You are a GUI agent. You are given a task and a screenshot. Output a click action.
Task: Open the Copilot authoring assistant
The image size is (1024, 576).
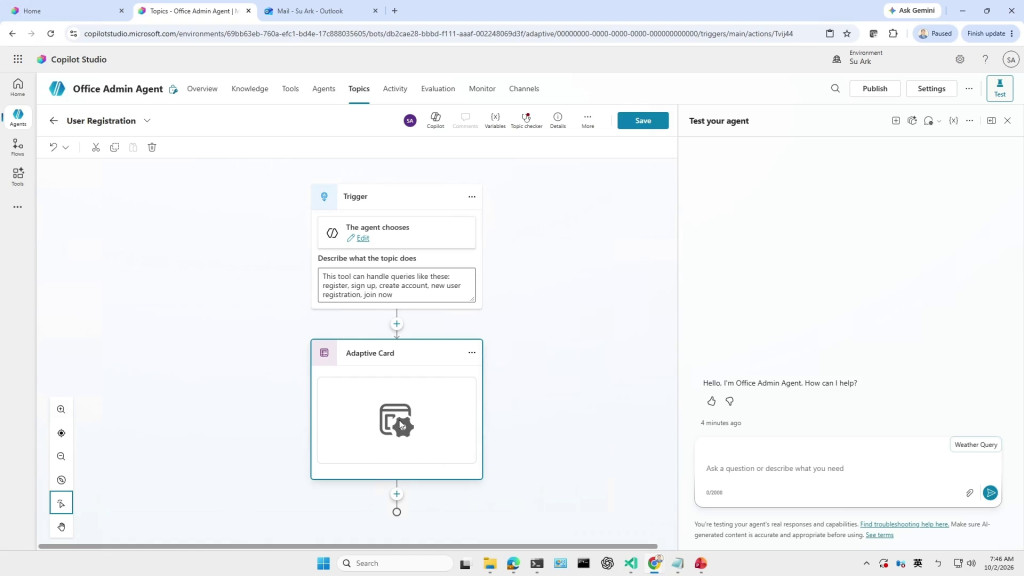coord(436,120)
